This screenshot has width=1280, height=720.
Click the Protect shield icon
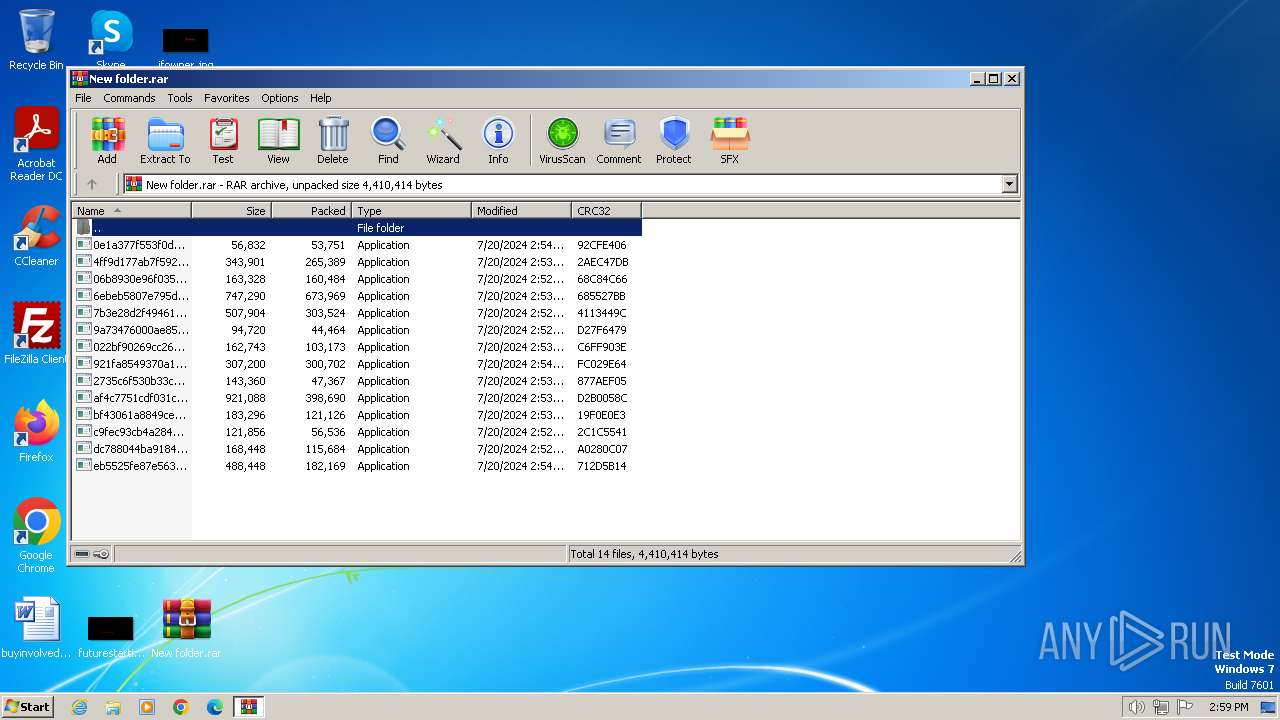click(674, 140)
